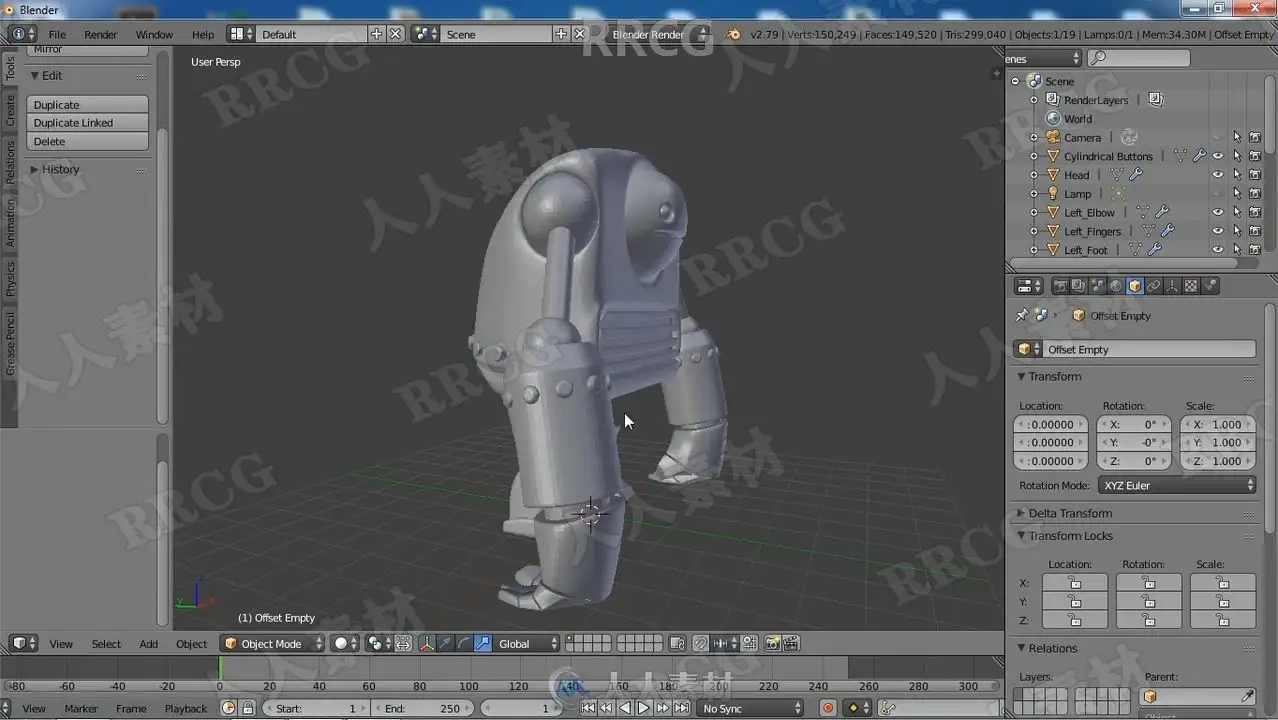Hide Cylindrical Buttons with its eye icon
The width and height of the screenshot is (1278, 720).
click(x=1218, y=156)
